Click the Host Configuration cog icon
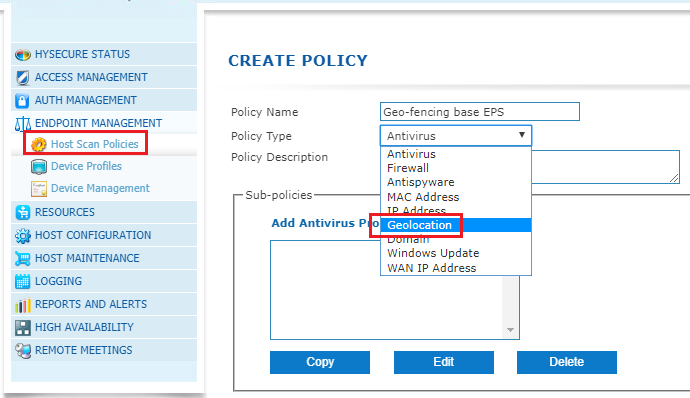The width and height of the screenshot is (690, 398). (x=22, y=236)
